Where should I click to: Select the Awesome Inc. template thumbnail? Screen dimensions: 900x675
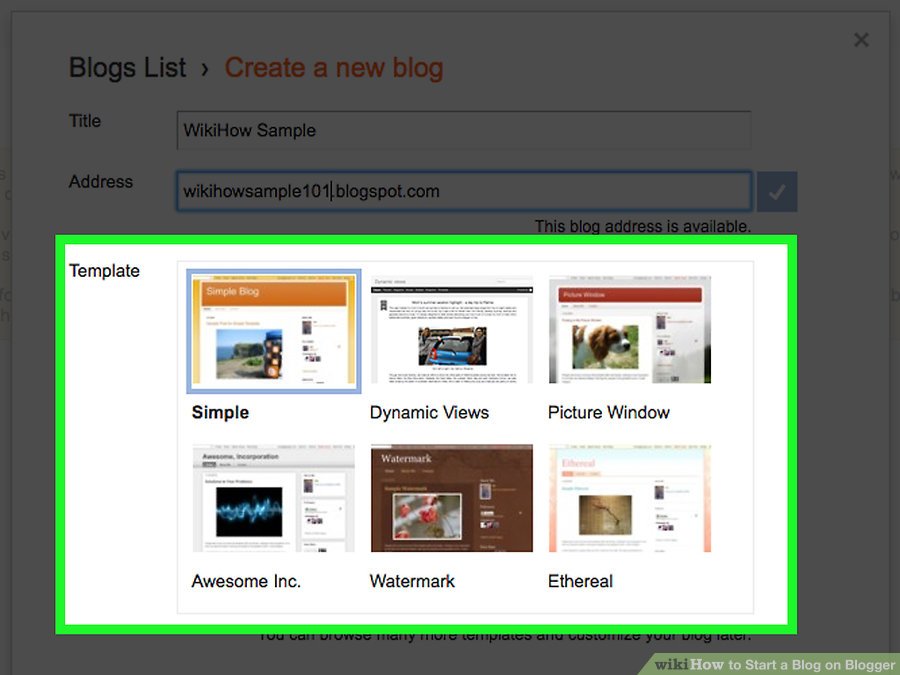tap(274, 498)
